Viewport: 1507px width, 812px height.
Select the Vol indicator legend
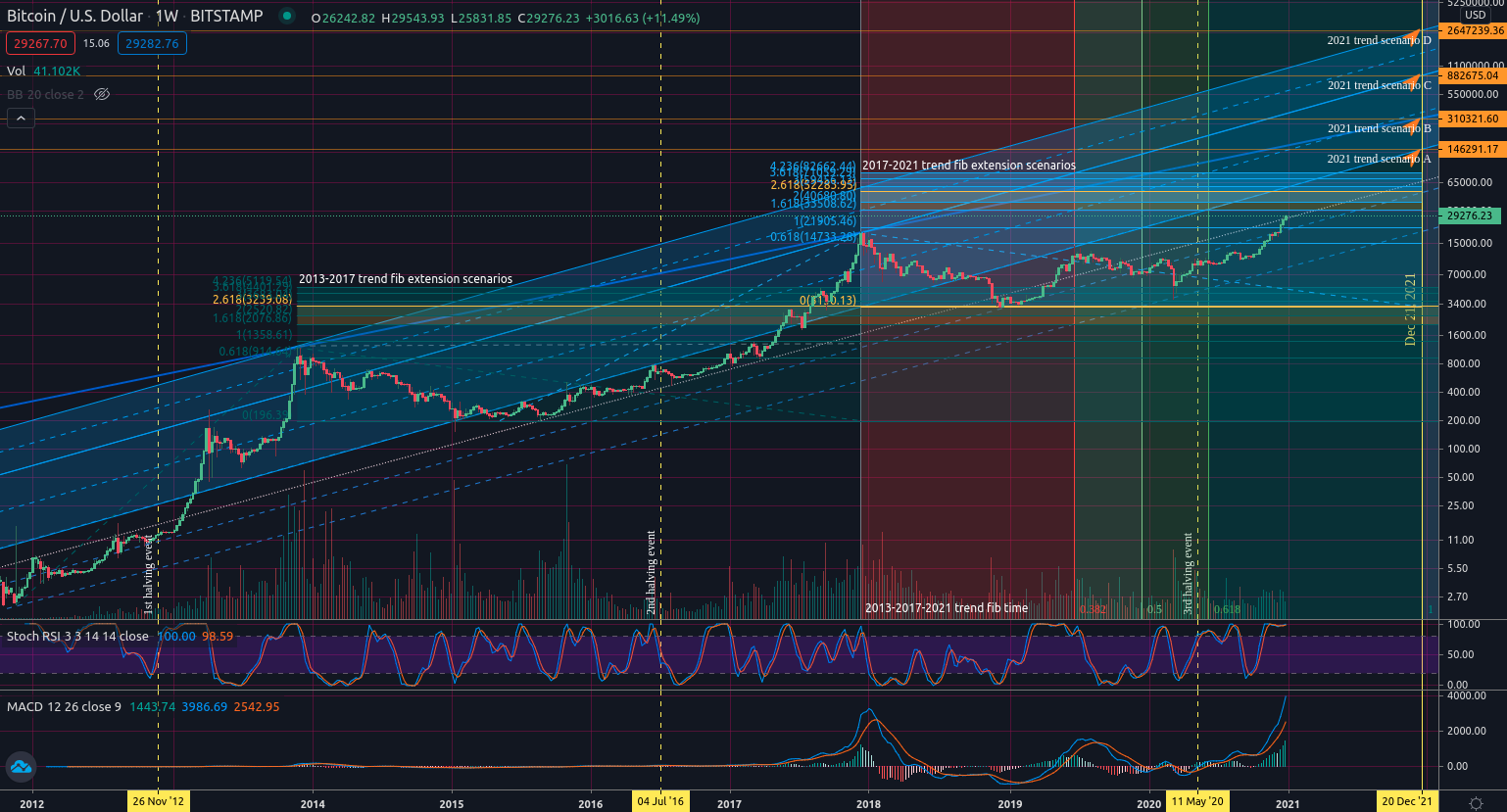16,72
